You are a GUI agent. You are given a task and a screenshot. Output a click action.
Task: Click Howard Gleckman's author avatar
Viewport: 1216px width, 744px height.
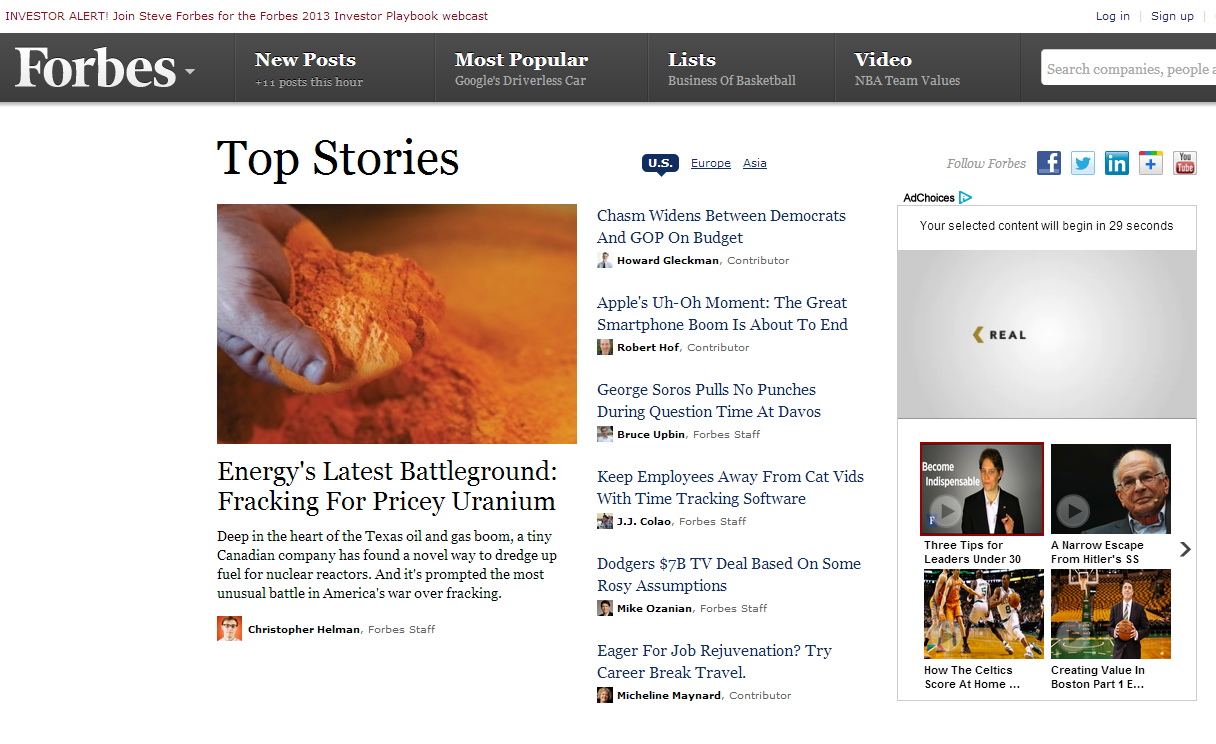(605, 260)
